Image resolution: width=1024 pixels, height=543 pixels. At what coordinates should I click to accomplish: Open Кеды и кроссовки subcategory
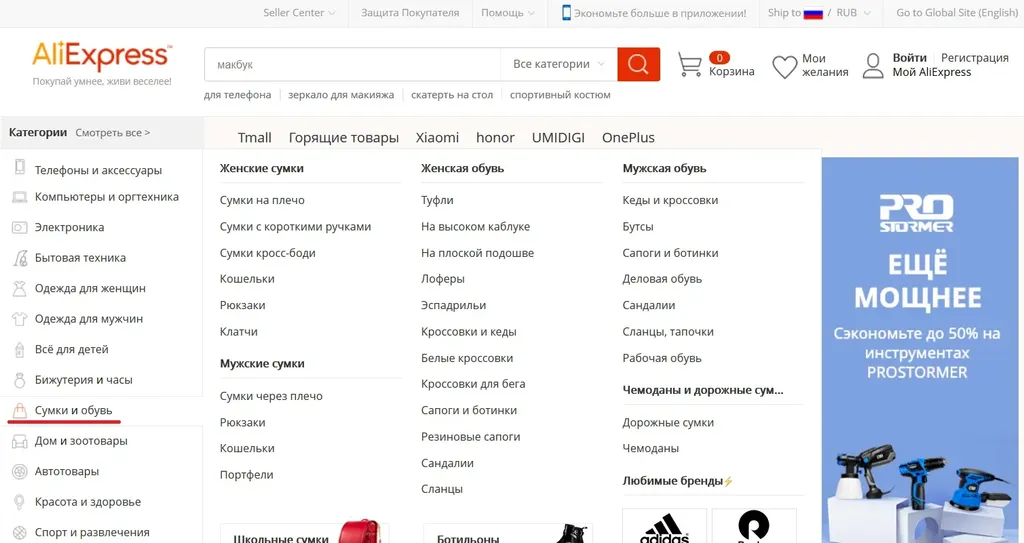click(x=670, y=200)
